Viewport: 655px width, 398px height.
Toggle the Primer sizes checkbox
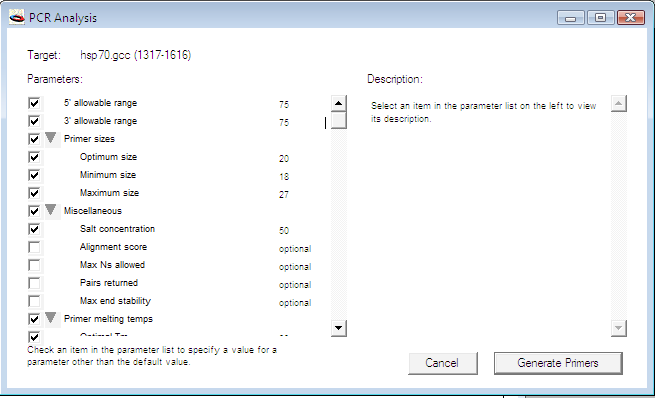[34, 139]
